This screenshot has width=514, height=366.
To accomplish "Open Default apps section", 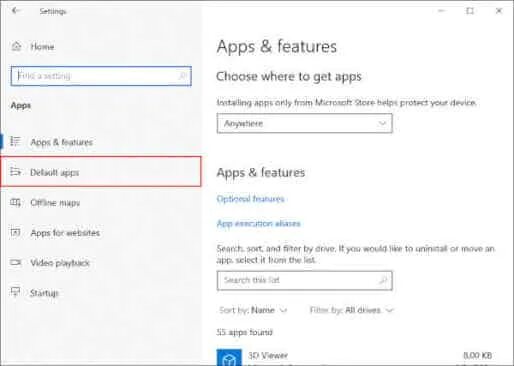I will [x=101, y=171].
